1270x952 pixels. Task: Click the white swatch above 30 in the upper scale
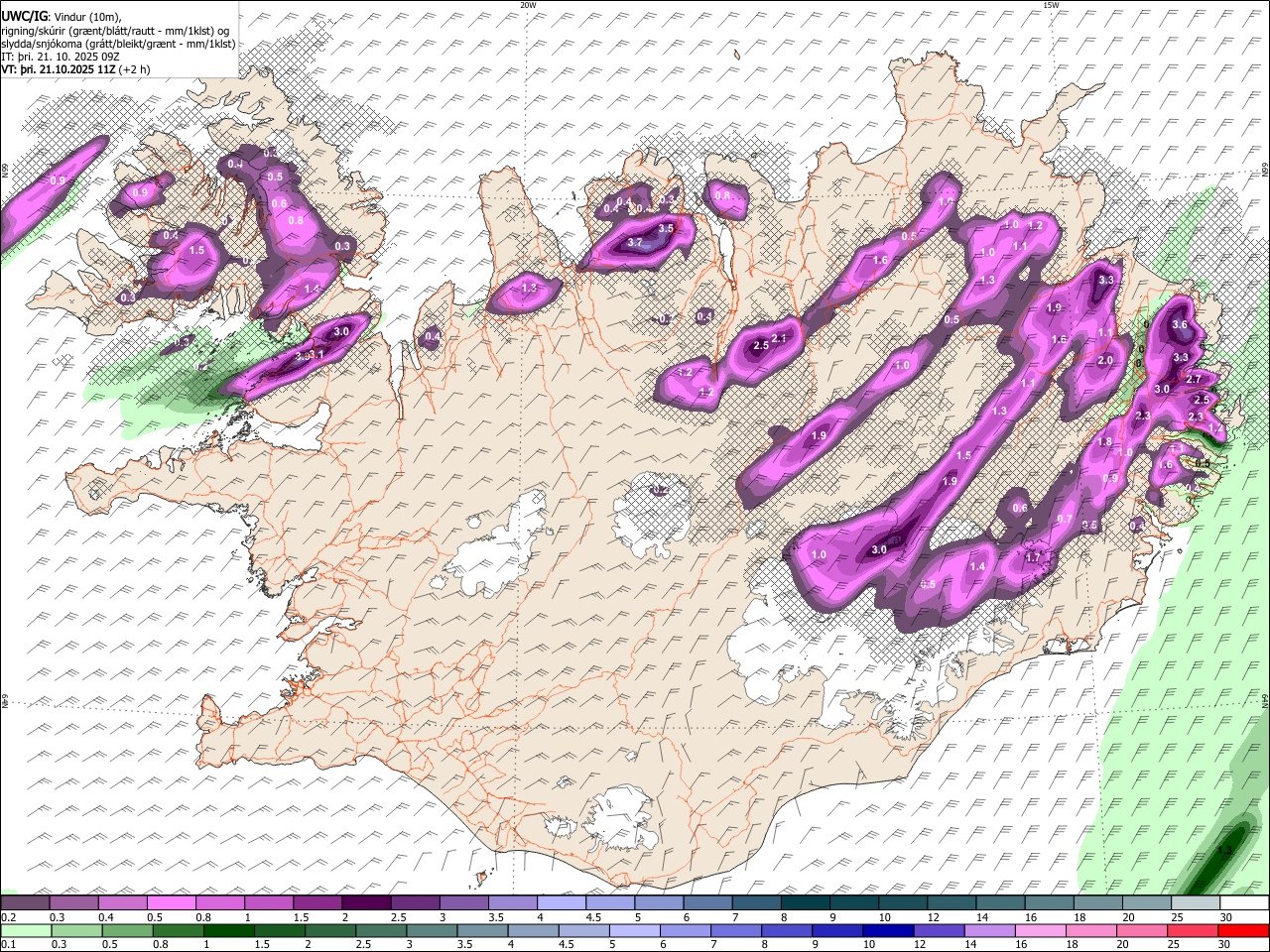(1244, 903)
